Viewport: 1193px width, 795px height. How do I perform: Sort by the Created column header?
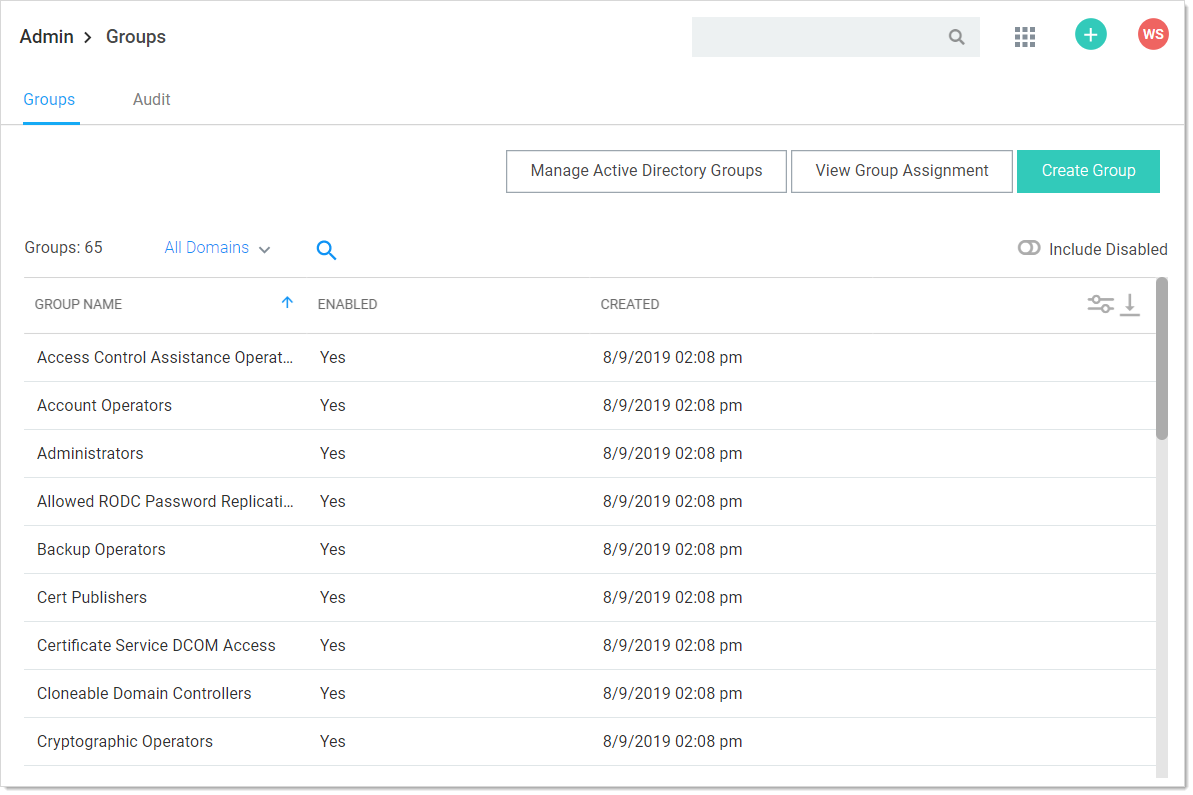pyautogui.click(x=630, y=304)
